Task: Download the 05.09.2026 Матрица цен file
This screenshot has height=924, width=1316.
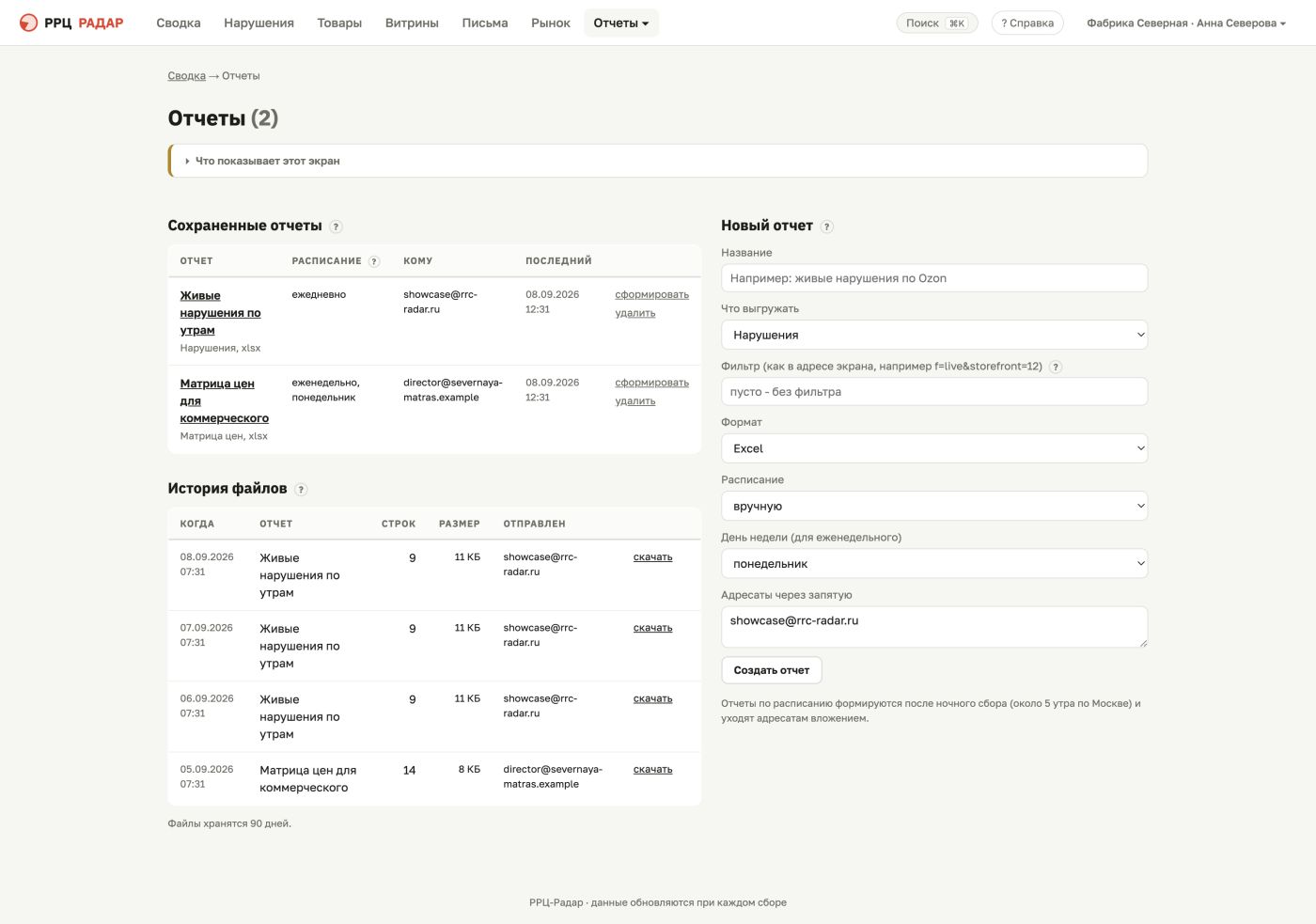Action: (x=652, y=769)
